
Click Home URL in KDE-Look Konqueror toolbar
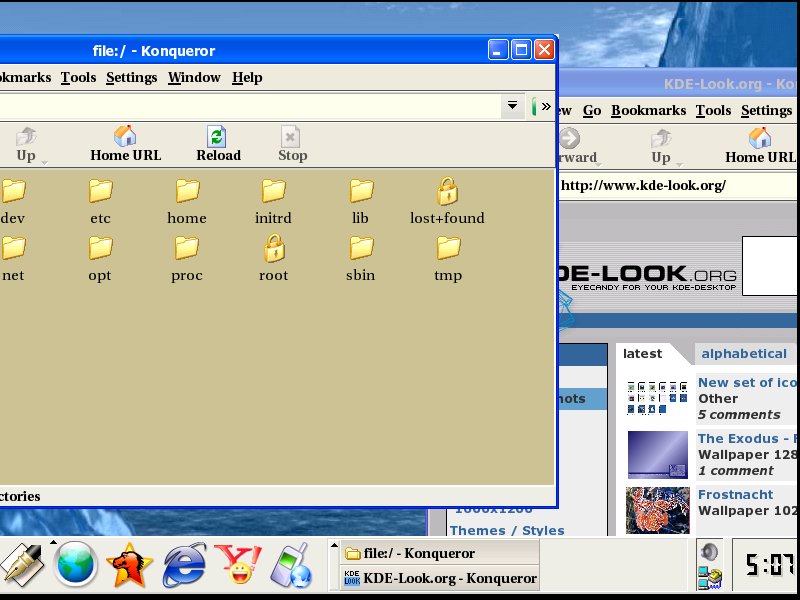tap(760, 146)
